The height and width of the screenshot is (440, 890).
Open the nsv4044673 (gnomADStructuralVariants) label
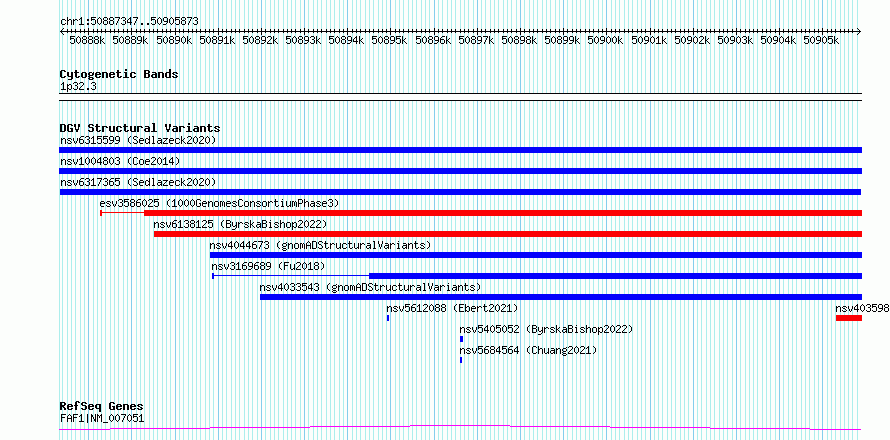point(320,245)
